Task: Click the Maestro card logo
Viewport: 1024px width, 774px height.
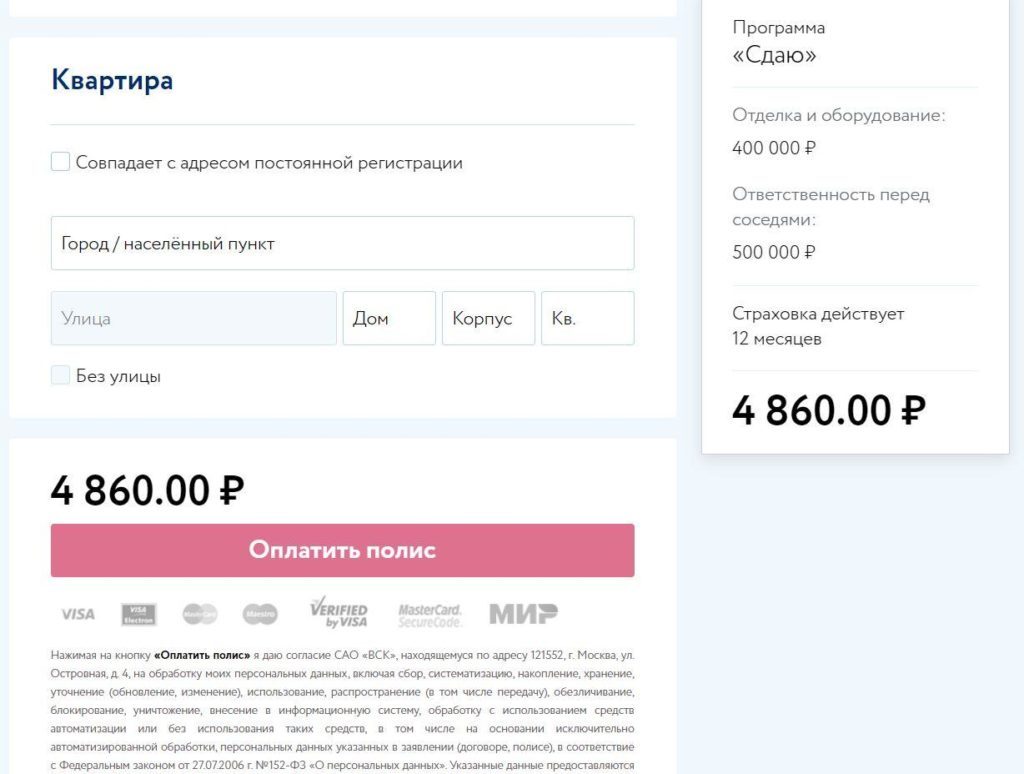Action: pyautogui.click(x=260, y=614)
